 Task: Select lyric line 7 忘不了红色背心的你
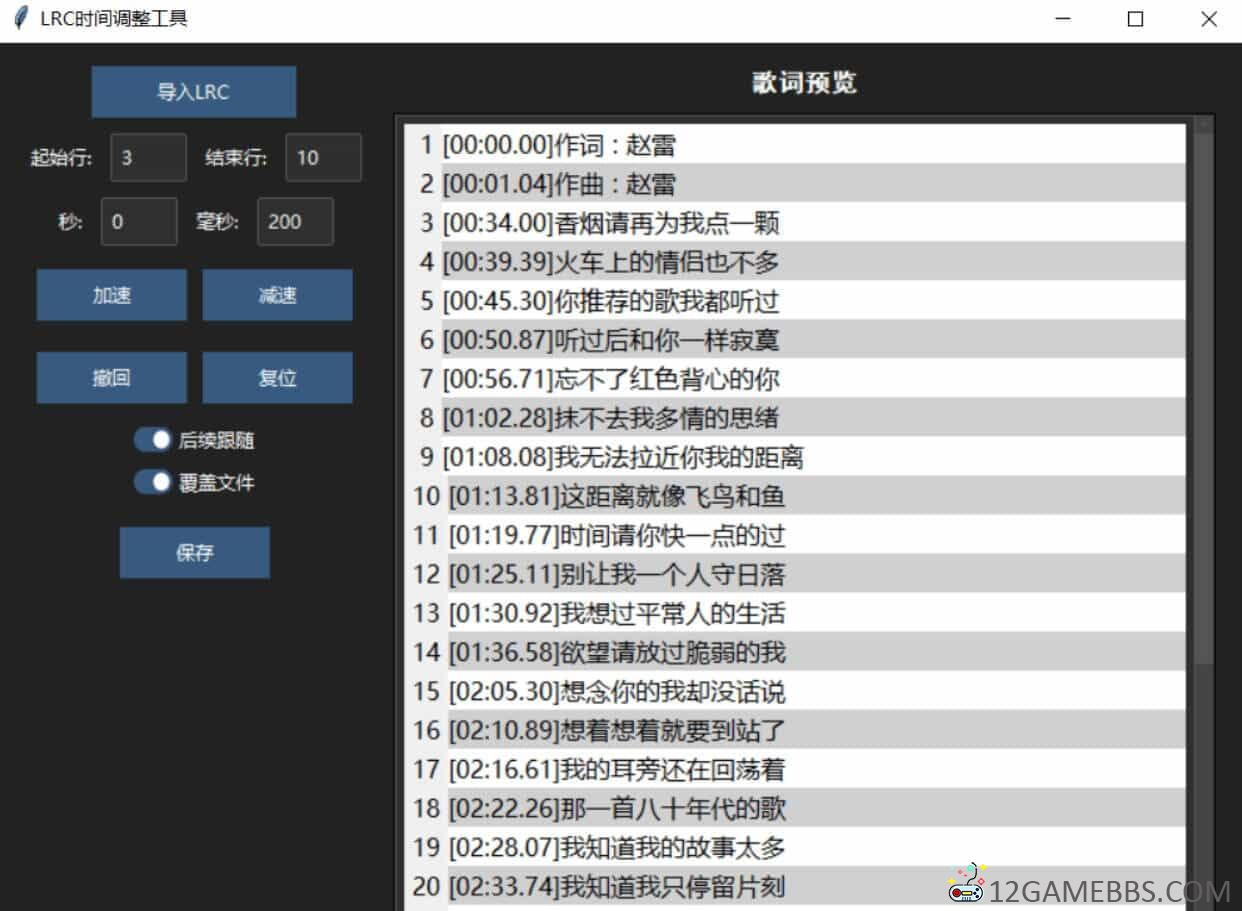pyautogui.click(x=610, y=379)
